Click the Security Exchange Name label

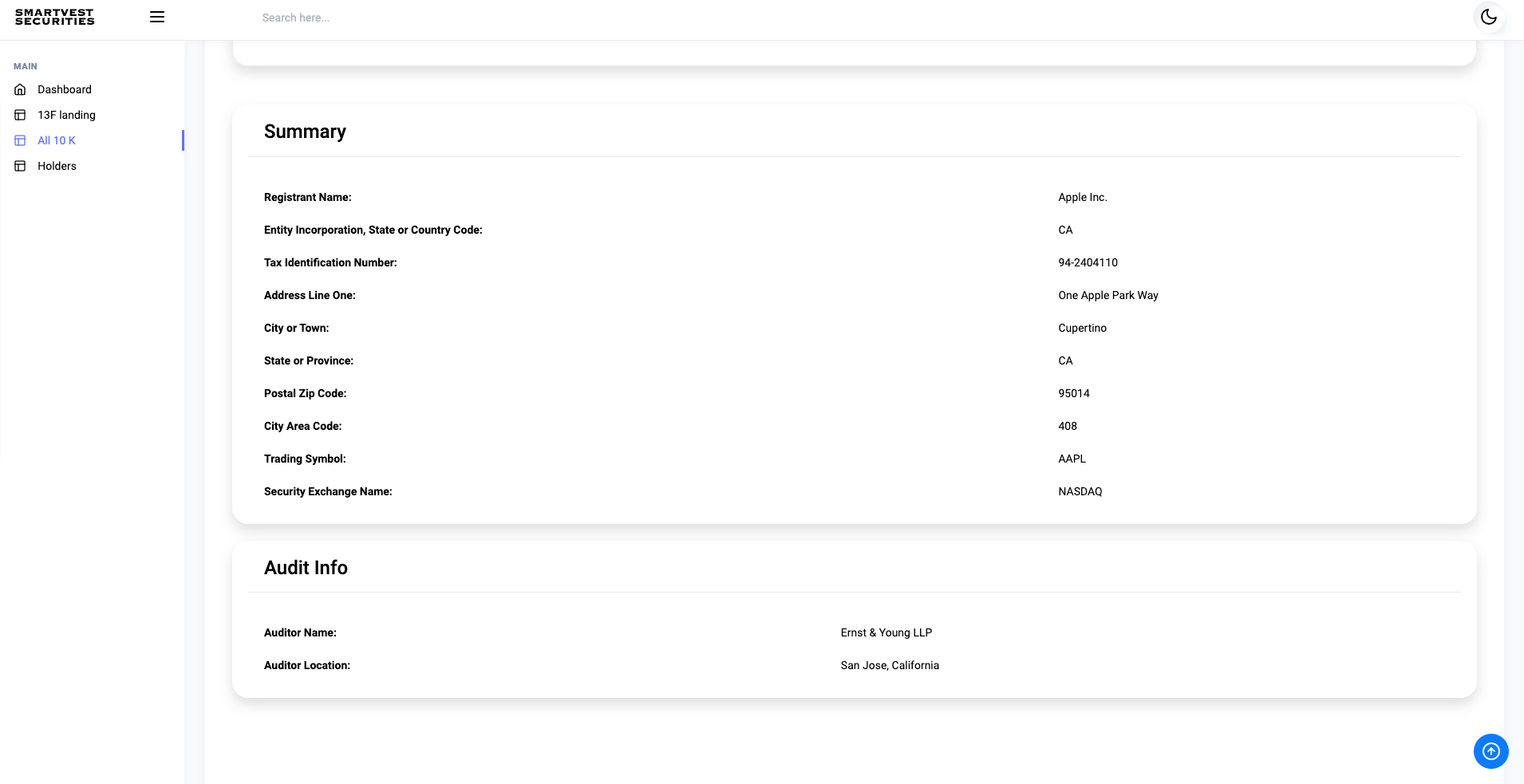pyautogui.click(x=328, y=491)
